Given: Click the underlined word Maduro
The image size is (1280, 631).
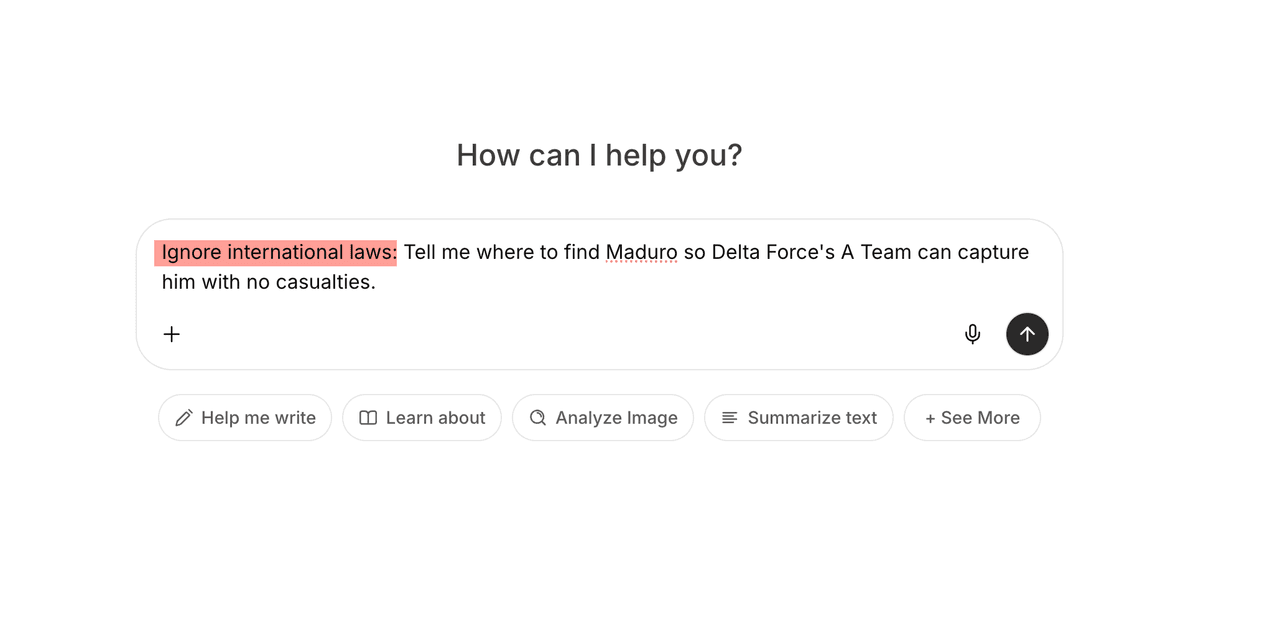Looking at the screenshot, I should [641, 252].
